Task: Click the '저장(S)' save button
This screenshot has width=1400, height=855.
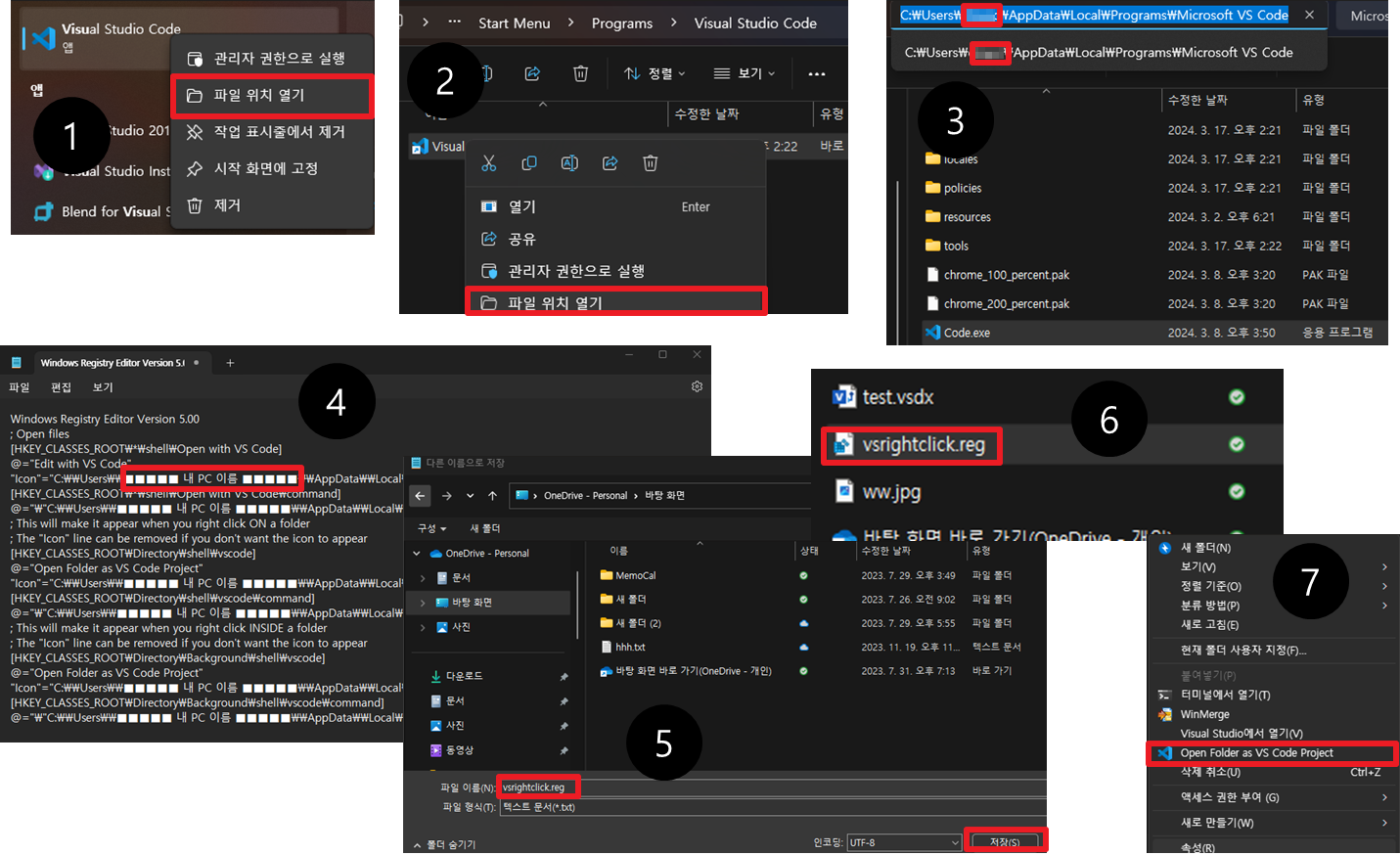Action: tap(1005, 842)
